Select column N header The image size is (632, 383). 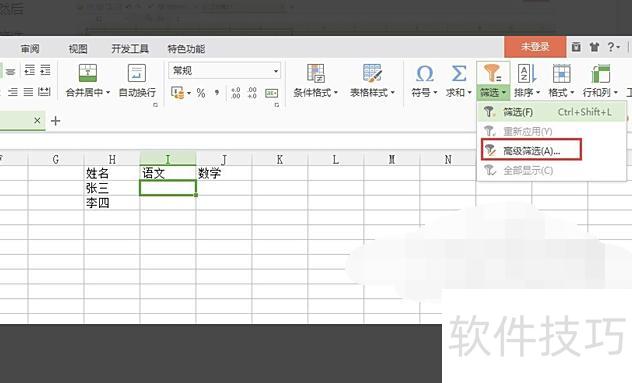point(448,160)
